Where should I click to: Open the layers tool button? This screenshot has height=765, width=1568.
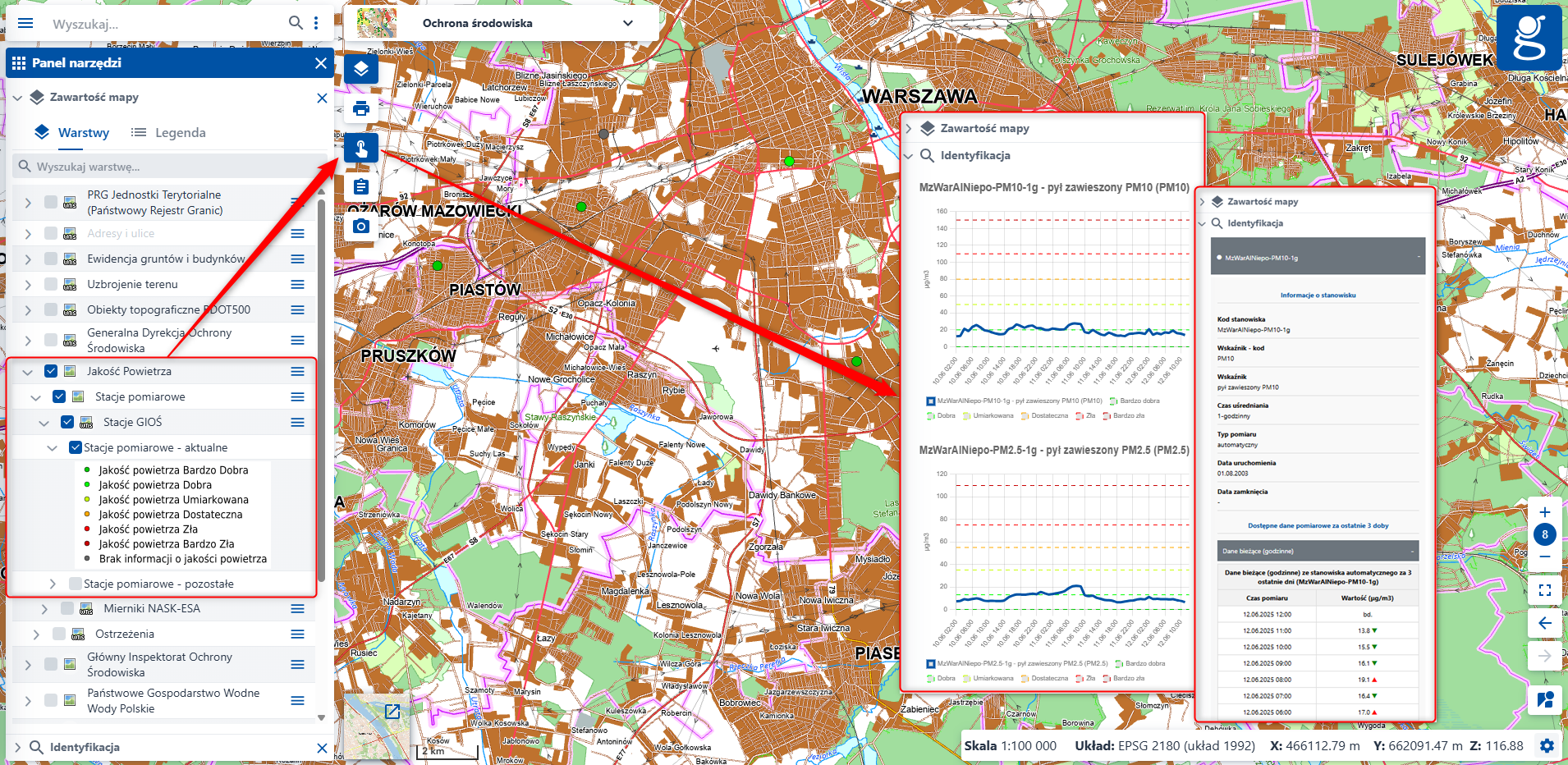pyautogui.click(x=361, y=69)
